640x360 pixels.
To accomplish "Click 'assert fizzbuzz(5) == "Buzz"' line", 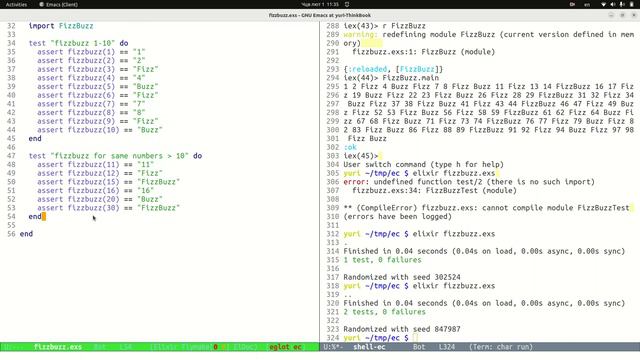I will [x=98, y=87].
